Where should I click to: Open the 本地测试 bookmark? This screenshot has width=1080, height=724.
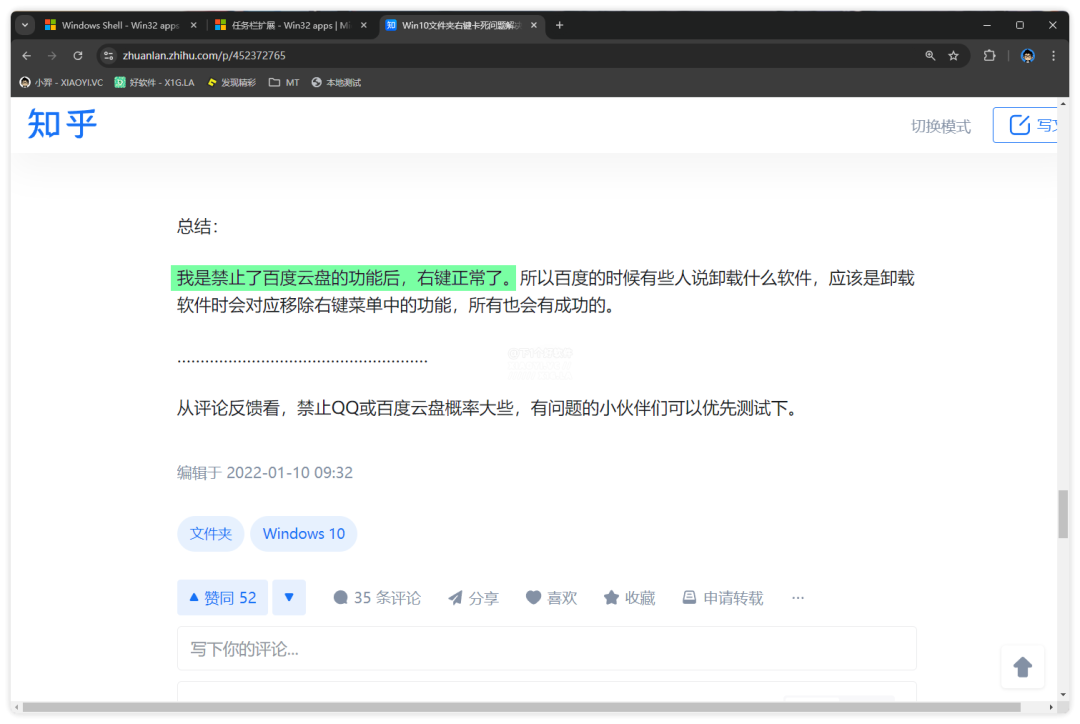click(x=336, y=83)
